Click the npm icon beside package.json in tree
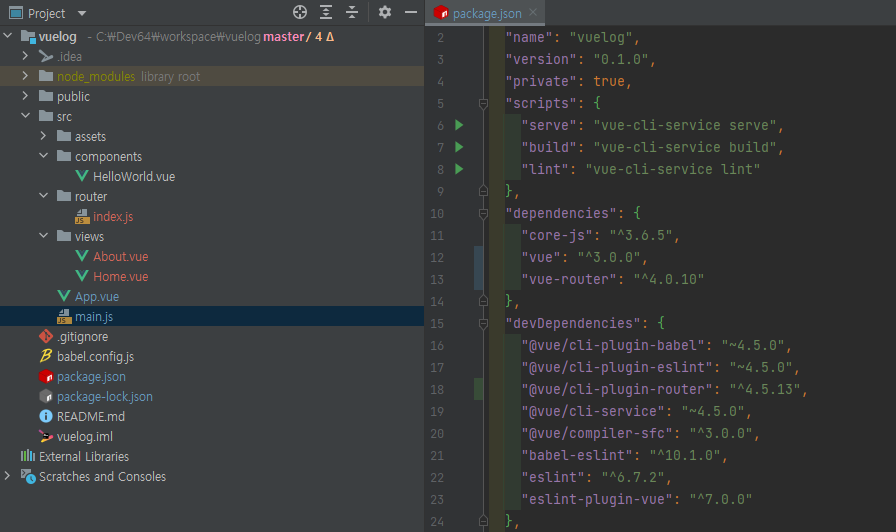 (x=46, y=376)
